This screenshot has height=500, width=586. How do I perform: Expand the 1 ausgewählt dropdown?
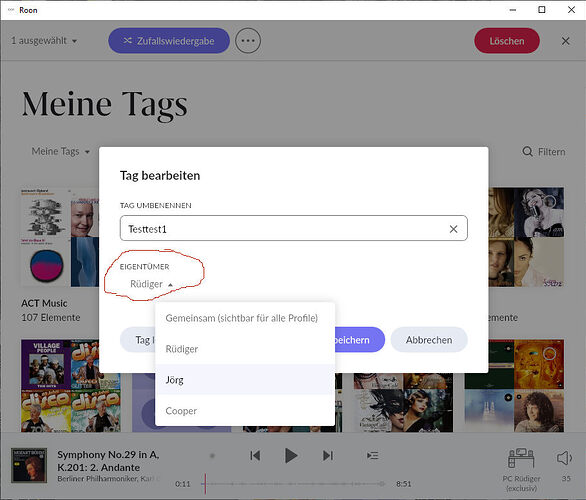tap(44, 41)
